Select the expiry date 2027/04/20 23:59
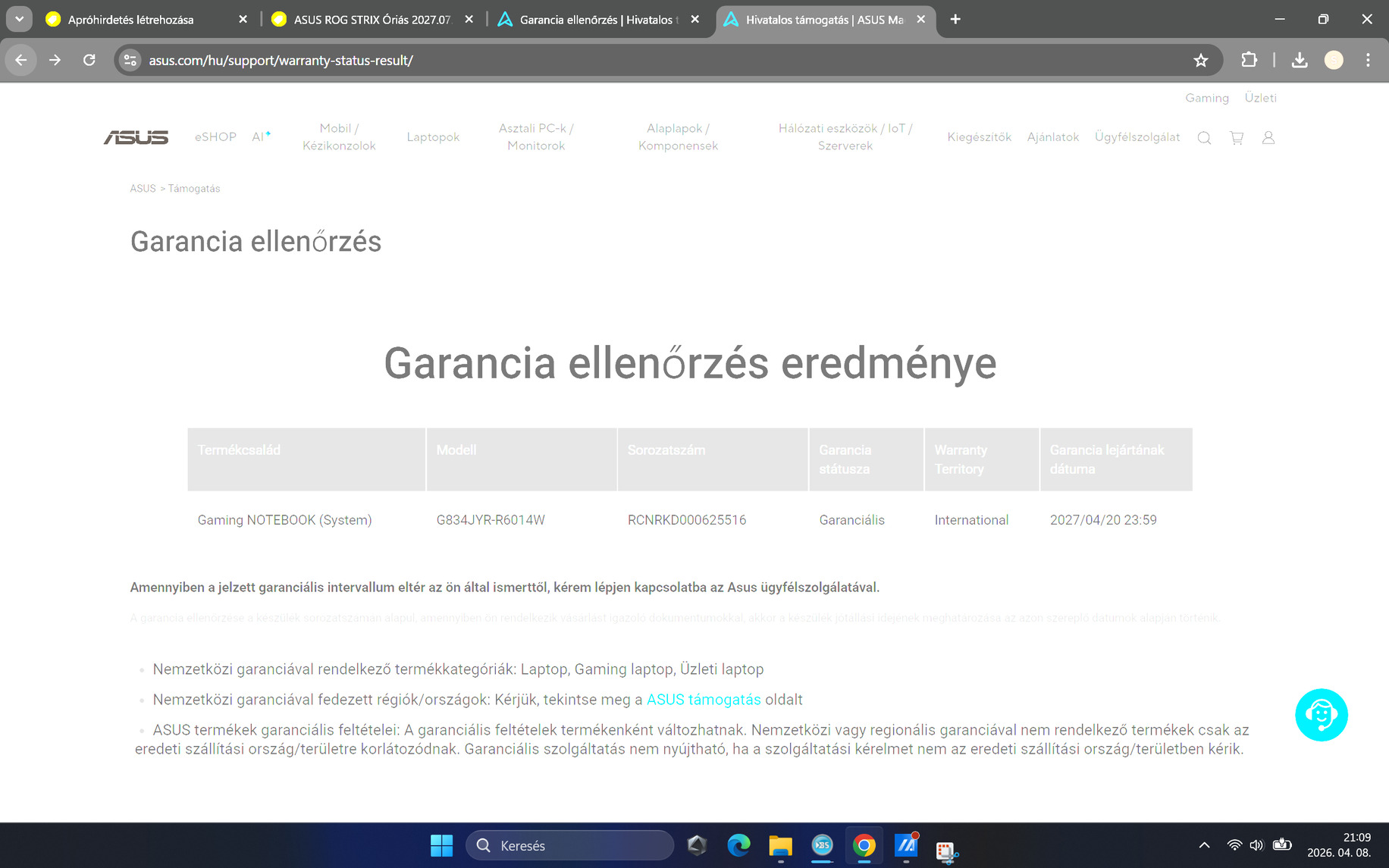Image resolution: width=1389 pixels, height=868 pixels. tap(1103, 520)
